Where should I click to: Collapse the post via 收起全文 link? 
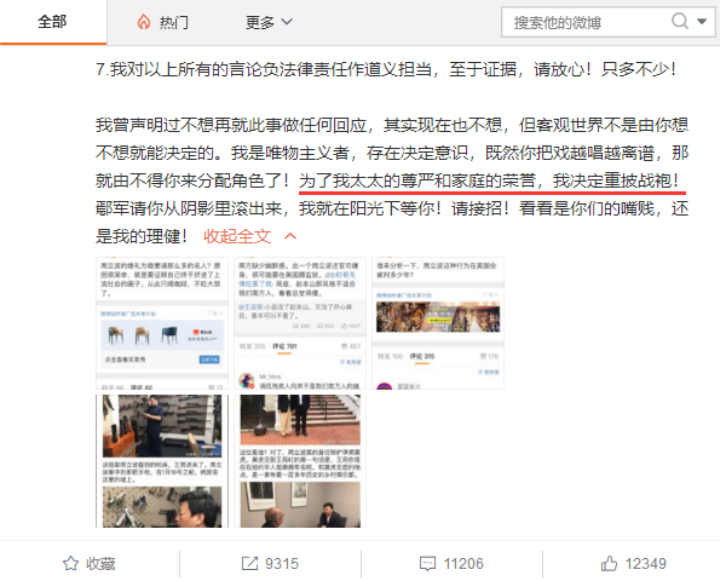237,236
